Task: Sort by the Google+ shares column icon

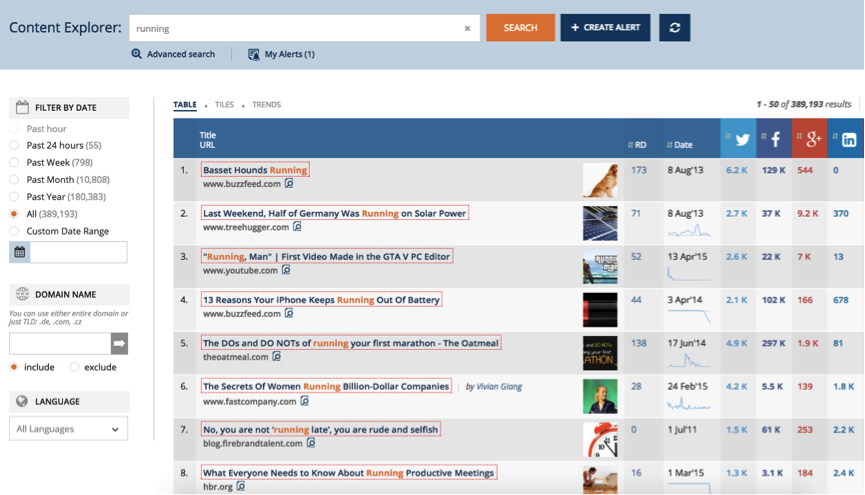Action: click(x=813, y=140)
